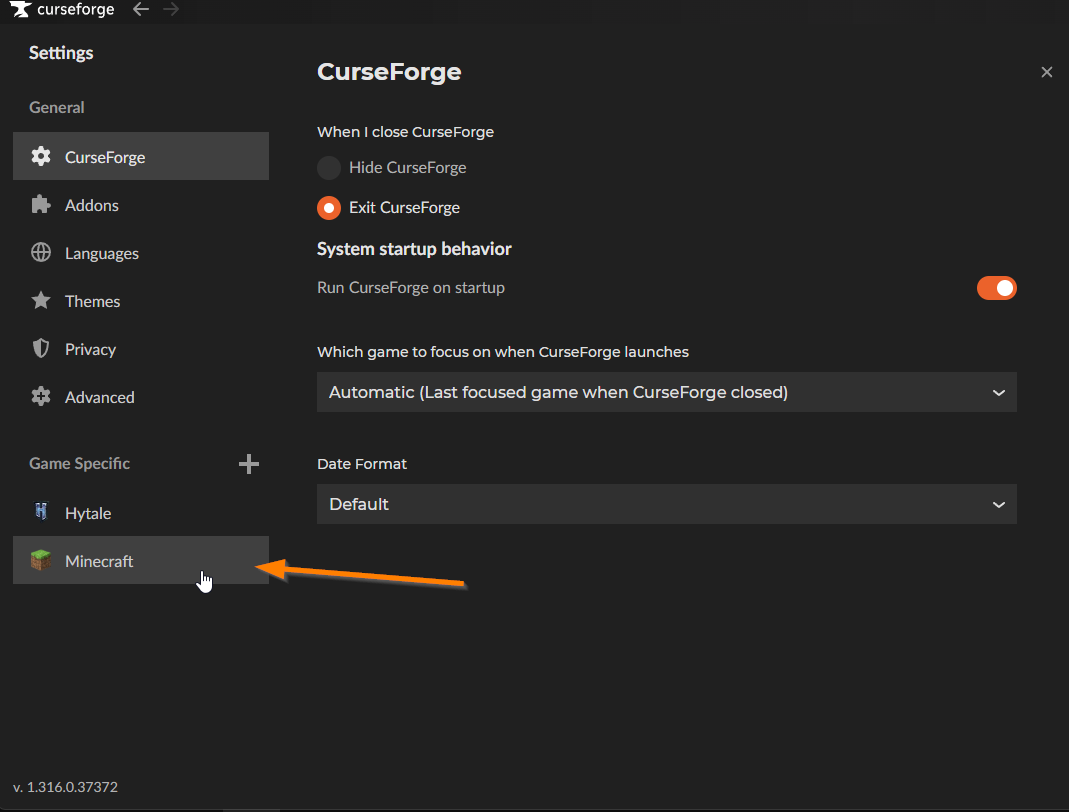
Task: Click the 'Exit CurseForge' label text
Action: coord(404,208)
